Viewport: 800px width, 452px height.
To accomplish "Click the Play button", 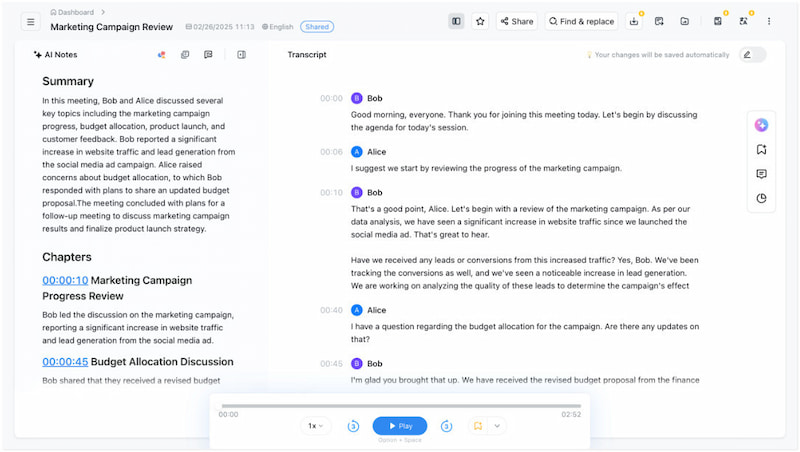I will click(x=400, y=425).
